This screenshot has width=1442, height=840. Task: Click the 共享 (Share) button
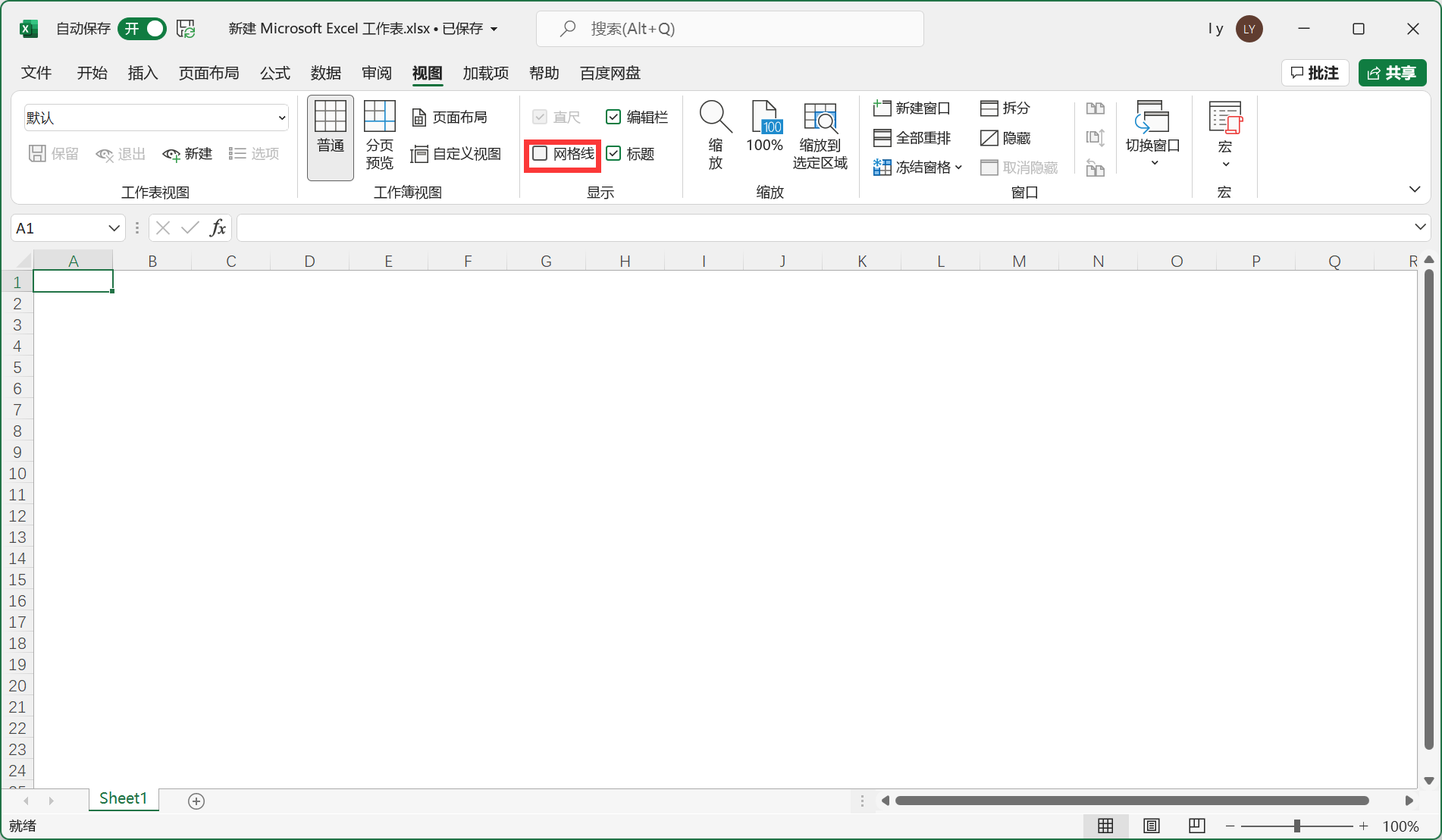[1392, 73]
